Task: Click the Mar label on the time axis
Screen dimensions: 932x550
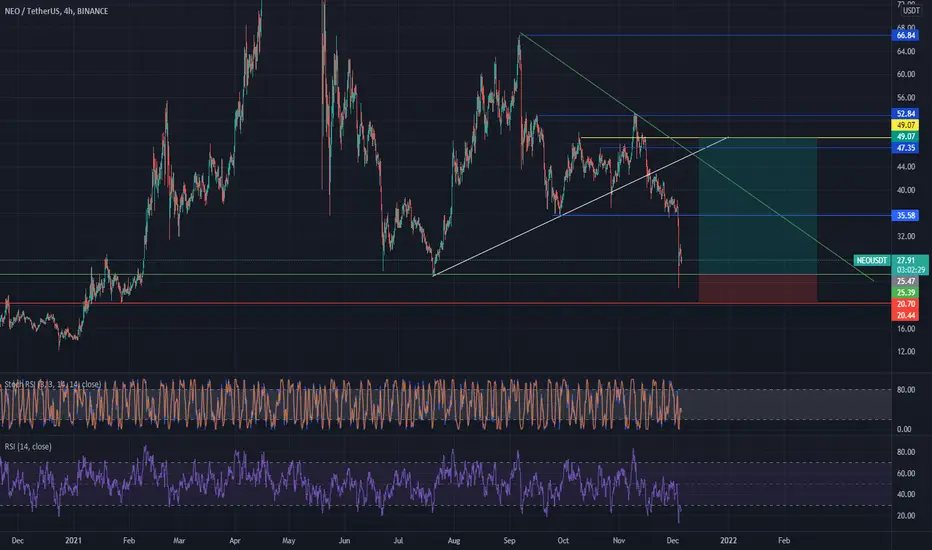Action: click(x=179, y=540)
